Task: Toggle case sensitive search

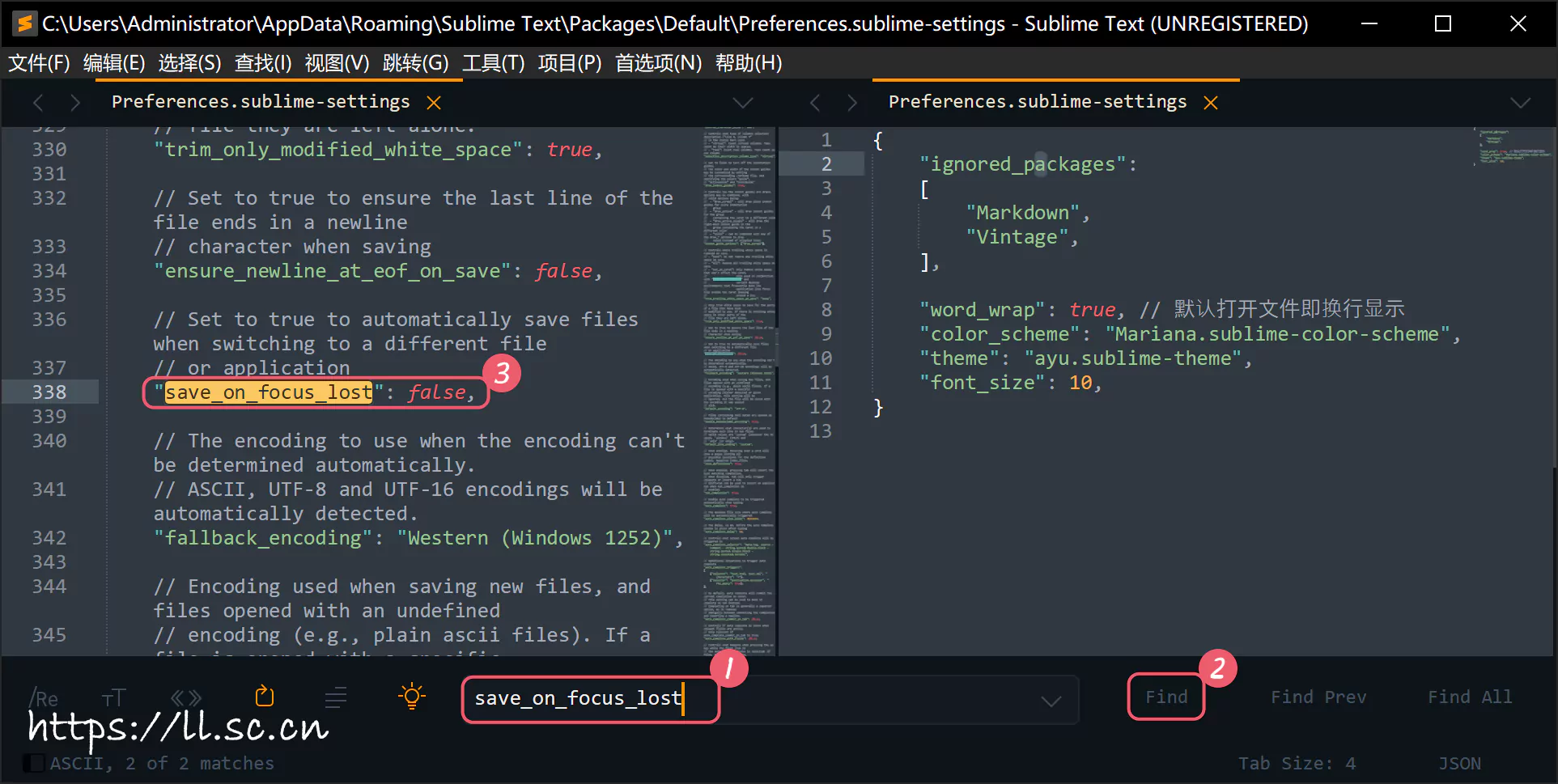Action: (113, 697)
